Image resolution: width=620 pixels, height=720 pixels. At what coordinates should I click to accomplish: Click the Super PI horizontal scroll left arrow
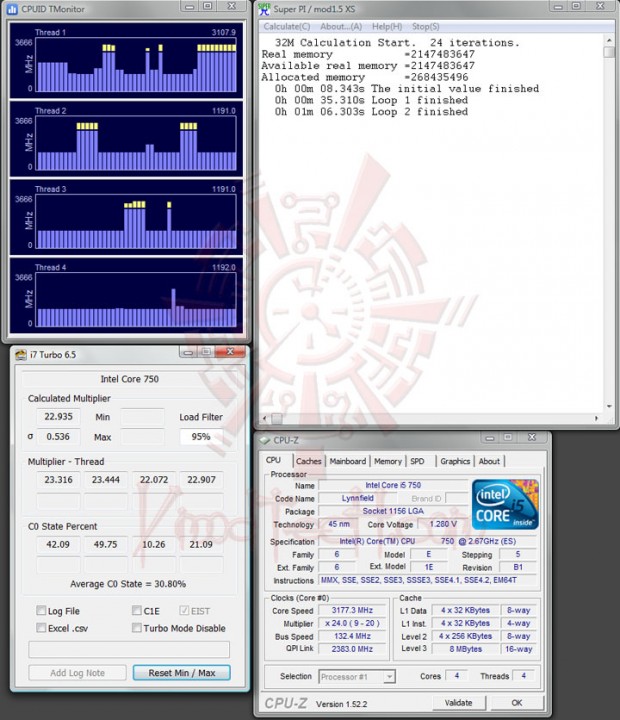click(265, 418)
